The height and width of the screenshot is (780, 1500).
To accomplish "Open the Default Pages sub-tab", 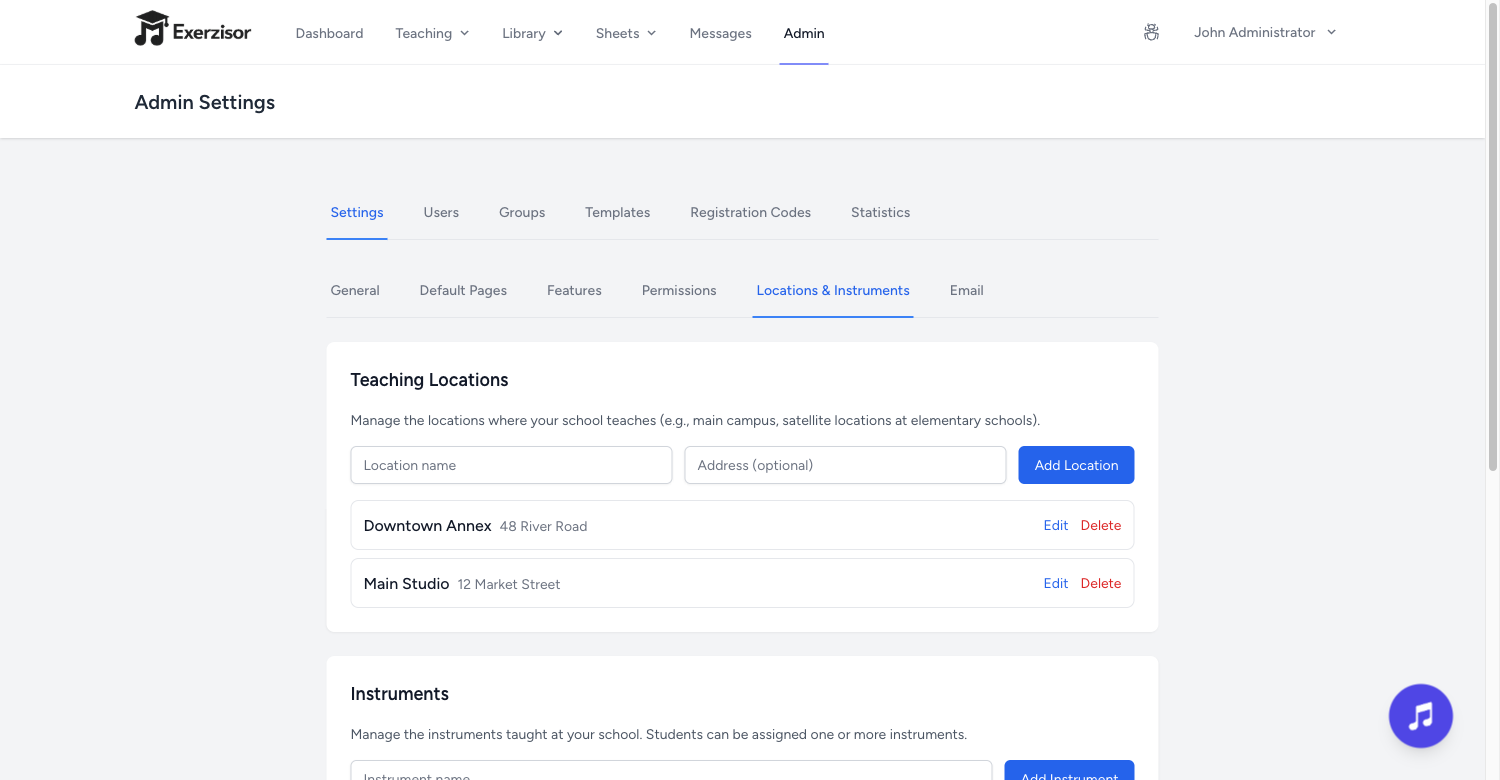I will (x=463, y=290).
